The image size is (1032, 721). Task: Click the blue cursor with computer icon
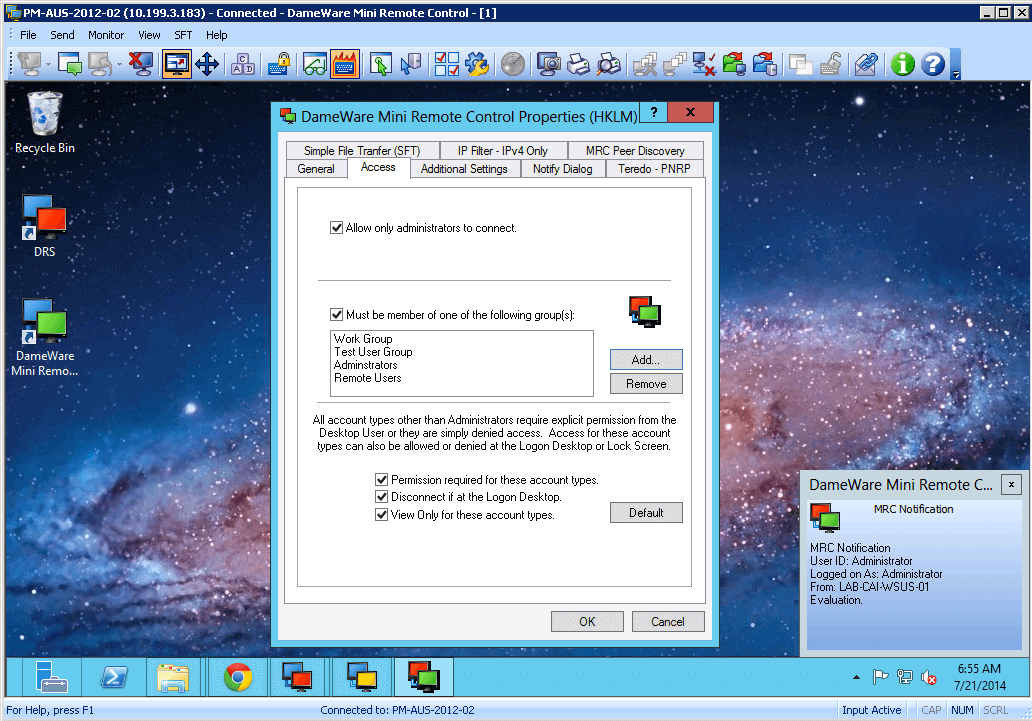coord(411,64)
